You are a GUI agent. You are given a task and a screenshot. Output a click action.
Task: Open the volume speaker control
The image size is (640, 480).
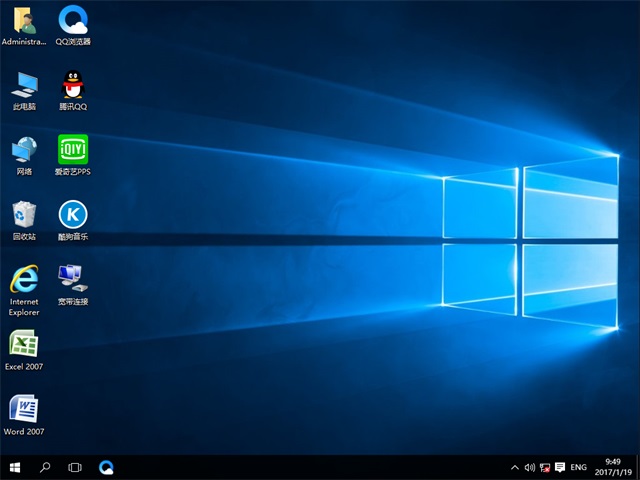tap(530, 467)
